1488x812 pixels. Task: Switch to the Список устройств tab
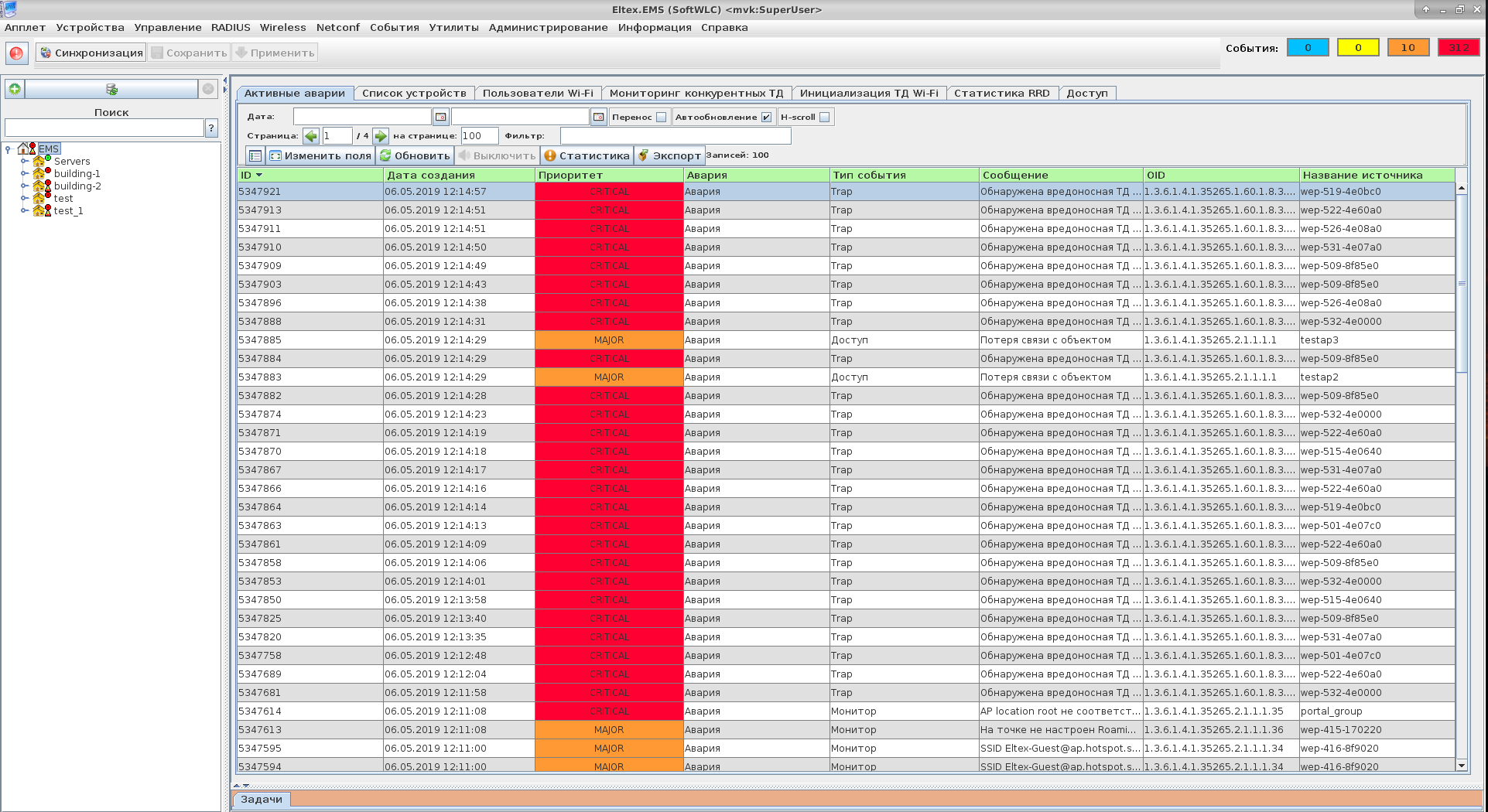coord(414,94)
